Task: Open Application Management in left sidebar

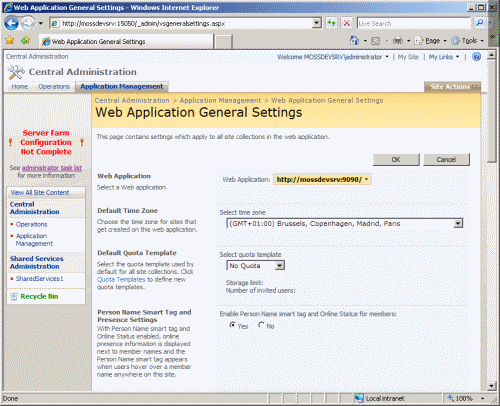Action: (34, 240)
